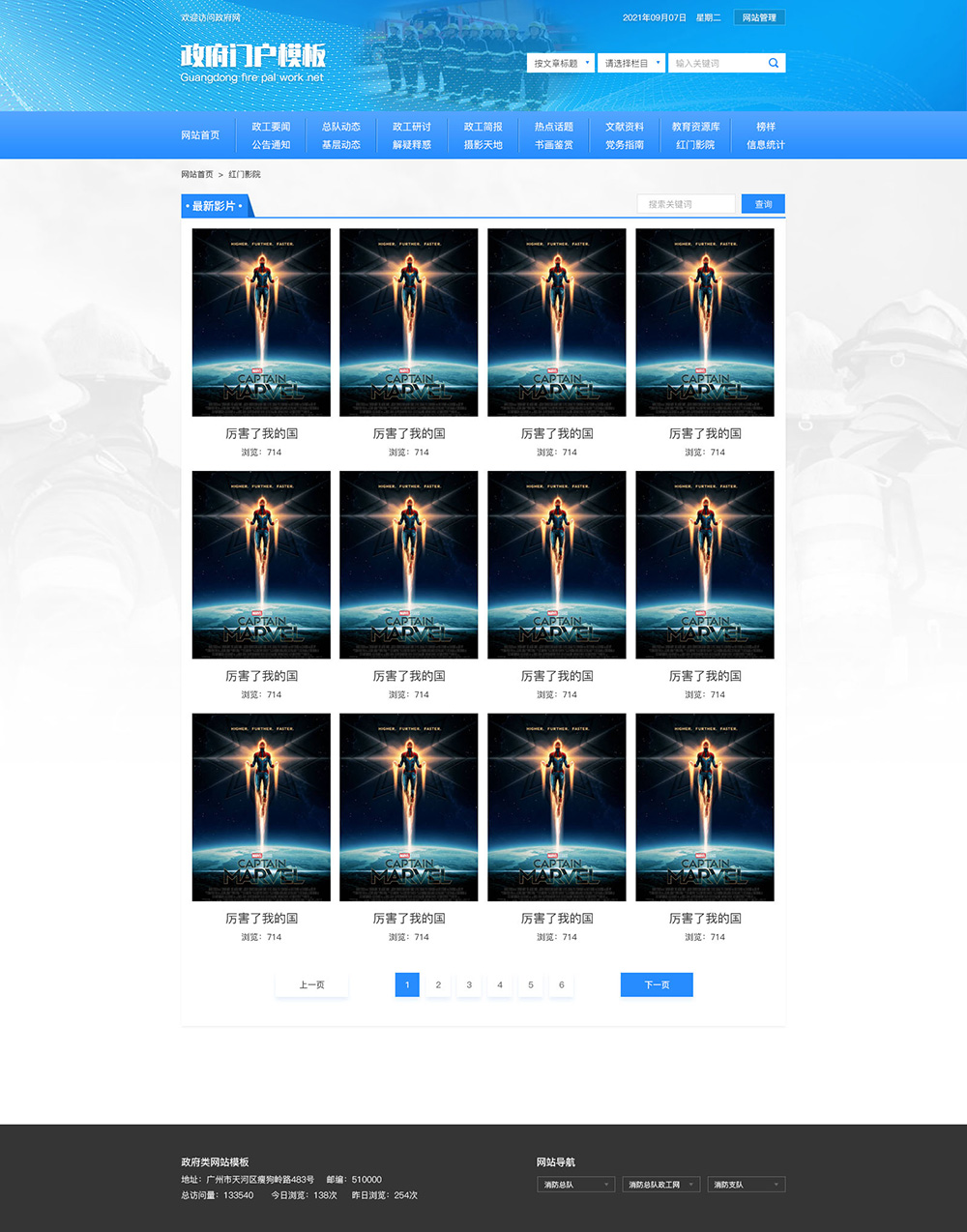Expand the footer 消防总队 dropdown
967x1232 pixels.
pos(576,1185)
